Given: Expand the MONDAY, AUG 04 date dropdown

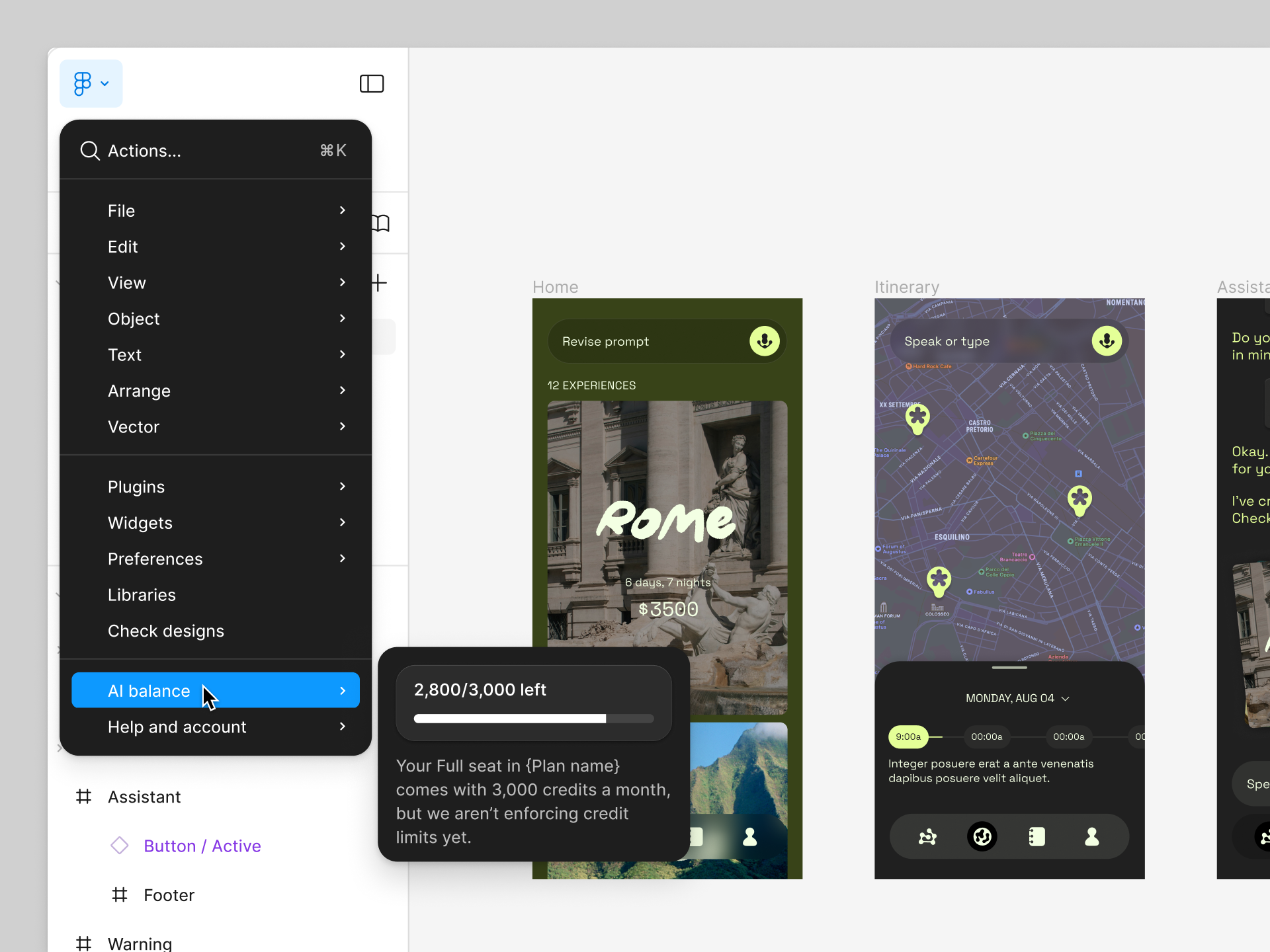Looking at the screenshot, I should pyautogui.click(x=1065, y=698).
